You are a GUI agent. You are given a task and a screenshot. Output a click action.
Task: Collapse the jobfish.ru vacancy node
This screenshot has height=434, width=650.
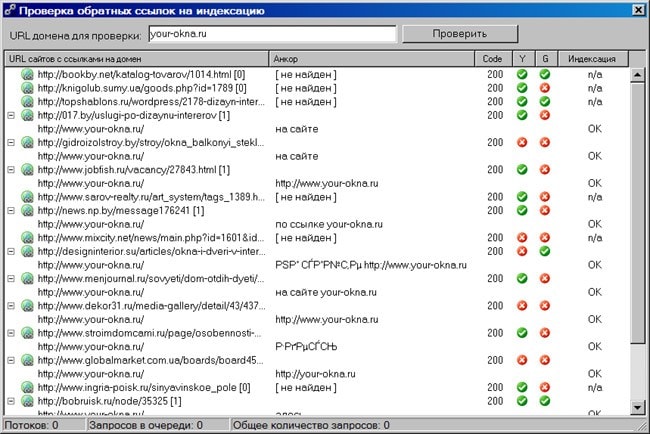click(x=11, y=170)
